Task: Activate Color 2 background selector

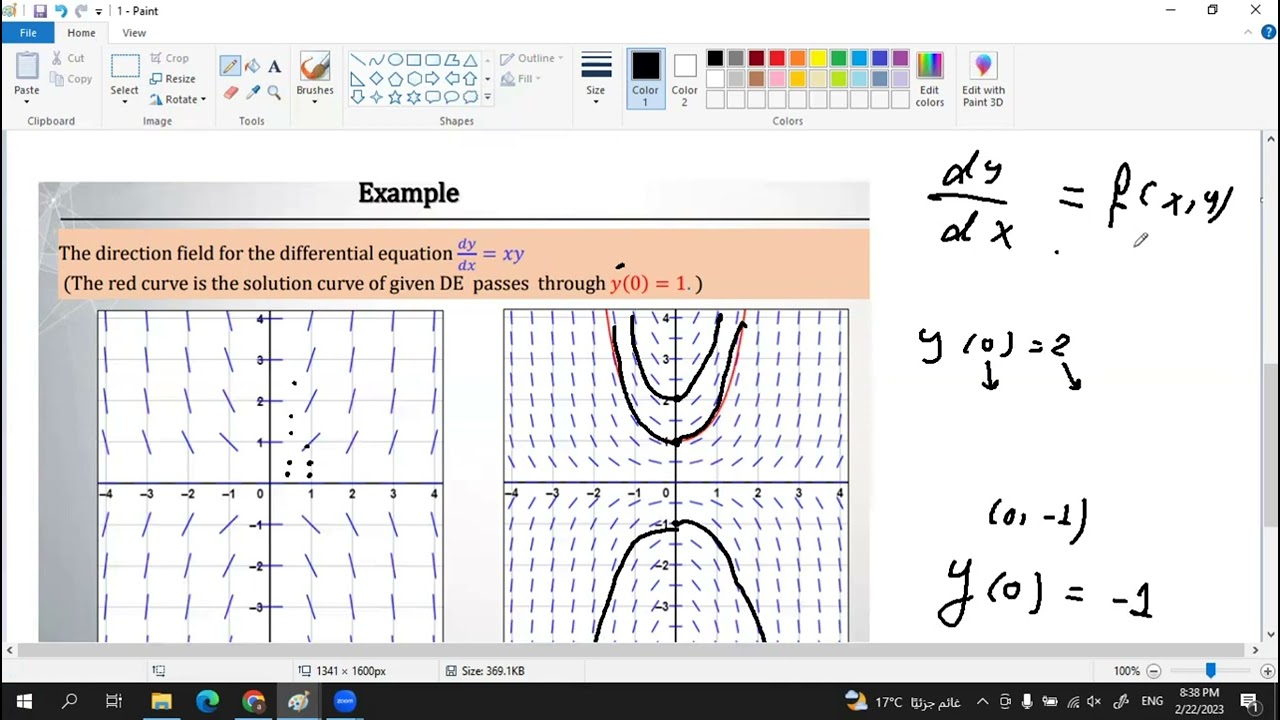Action: click(684, 79)
